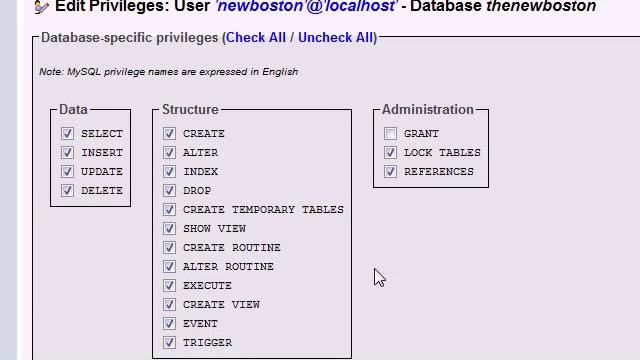Open the 'newboston'@'localhost' user link
Screen dimensions: 640x360
306,6
